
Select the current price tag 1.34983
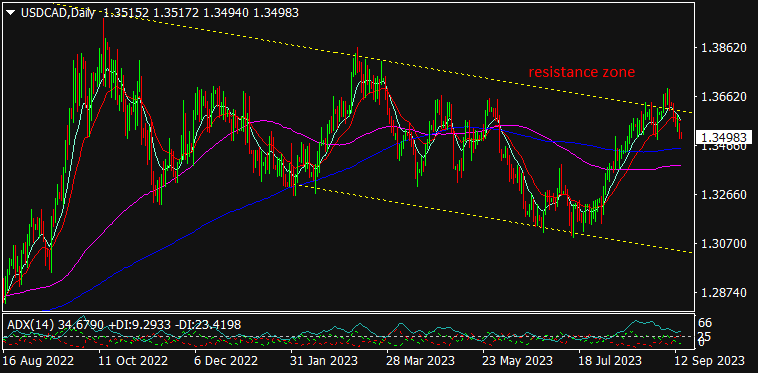click(x=724, y=138)
